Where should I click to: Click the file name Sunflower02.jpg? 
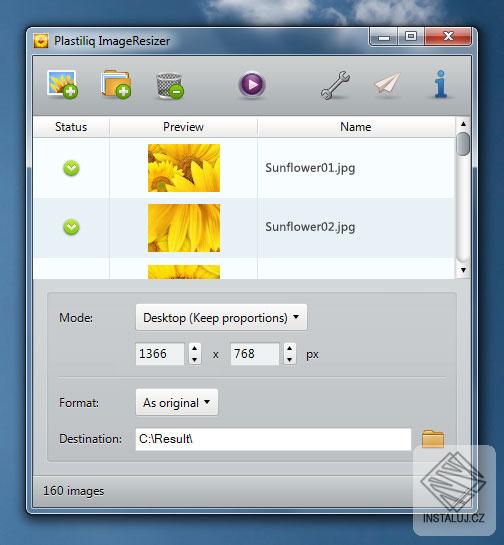point(310,227)
